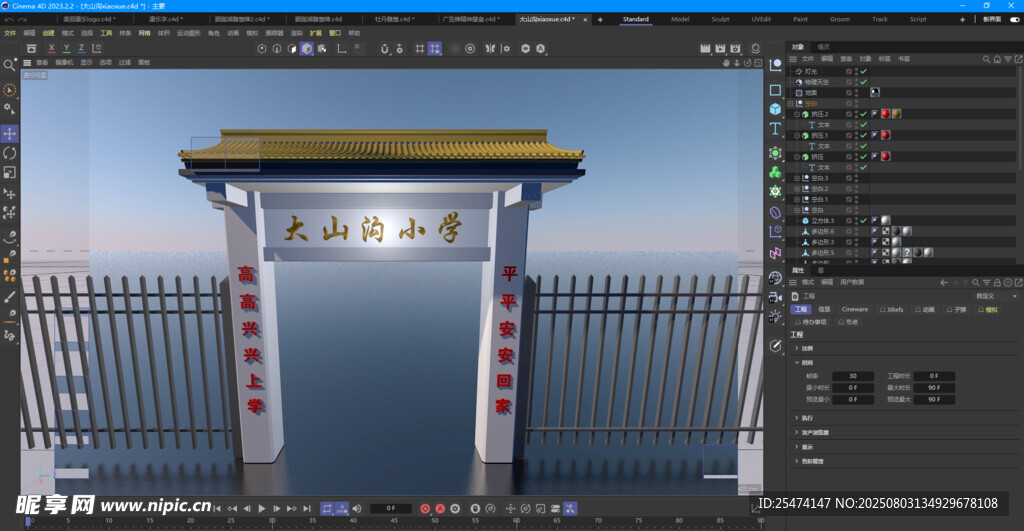This screenshot has width=1024, height=531.
Task: Add a Cube primitive from the palette
Action: coord(775,109)
